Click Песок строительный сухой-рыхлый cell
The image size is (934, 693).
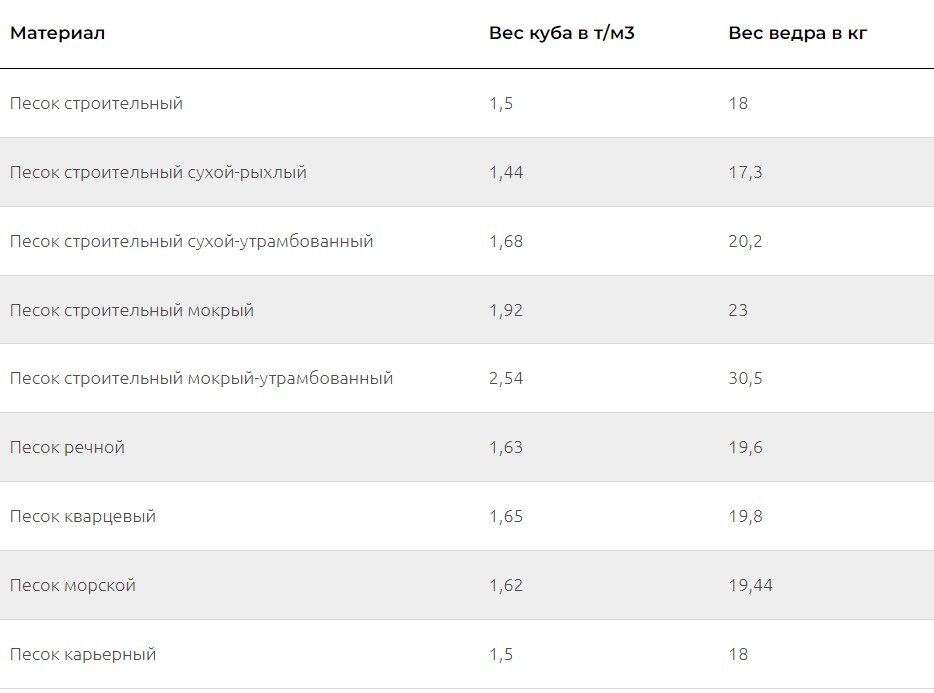tap(158, 172)
